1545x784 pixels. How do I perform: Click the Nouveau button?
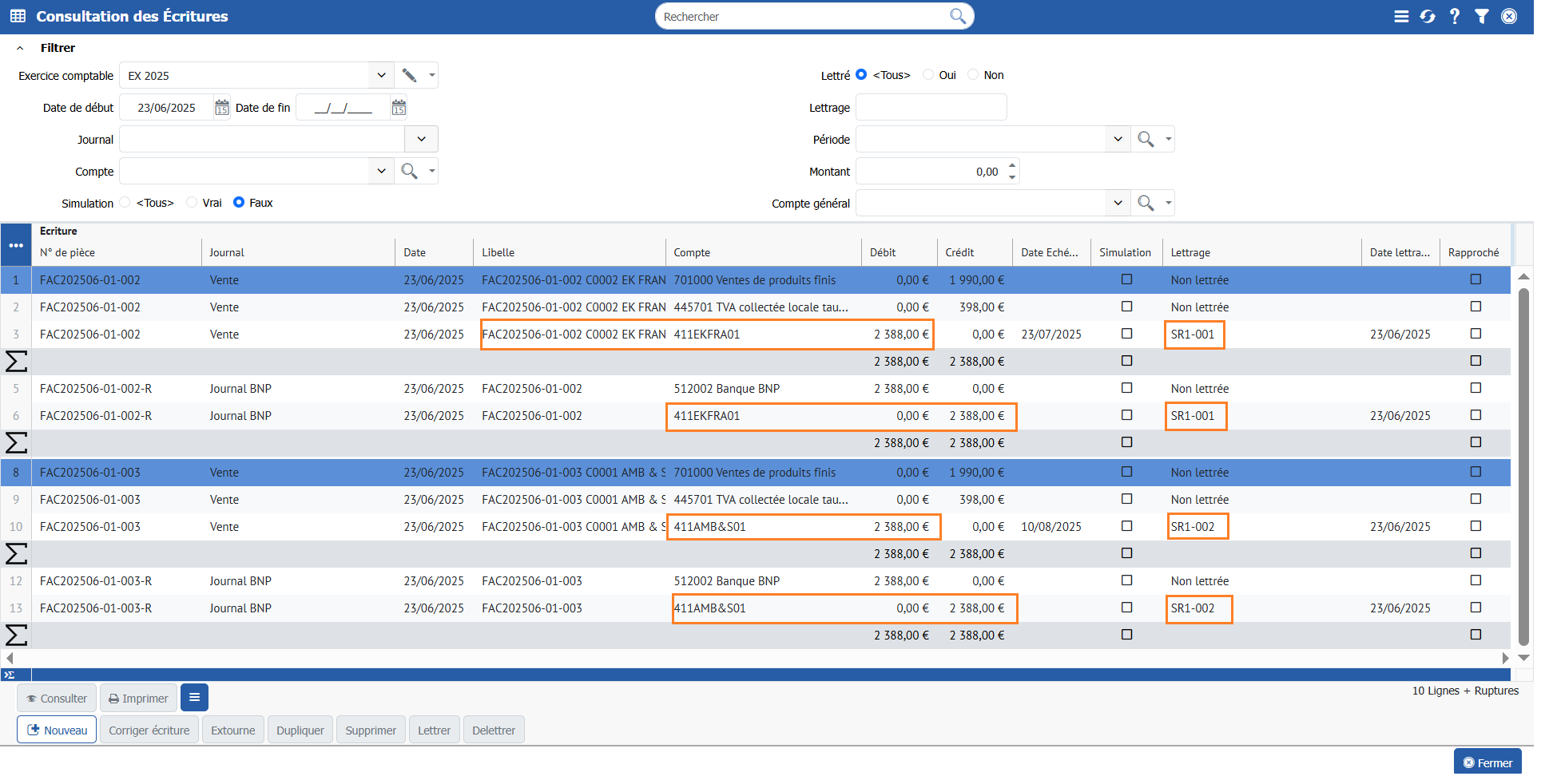point(58,731)
